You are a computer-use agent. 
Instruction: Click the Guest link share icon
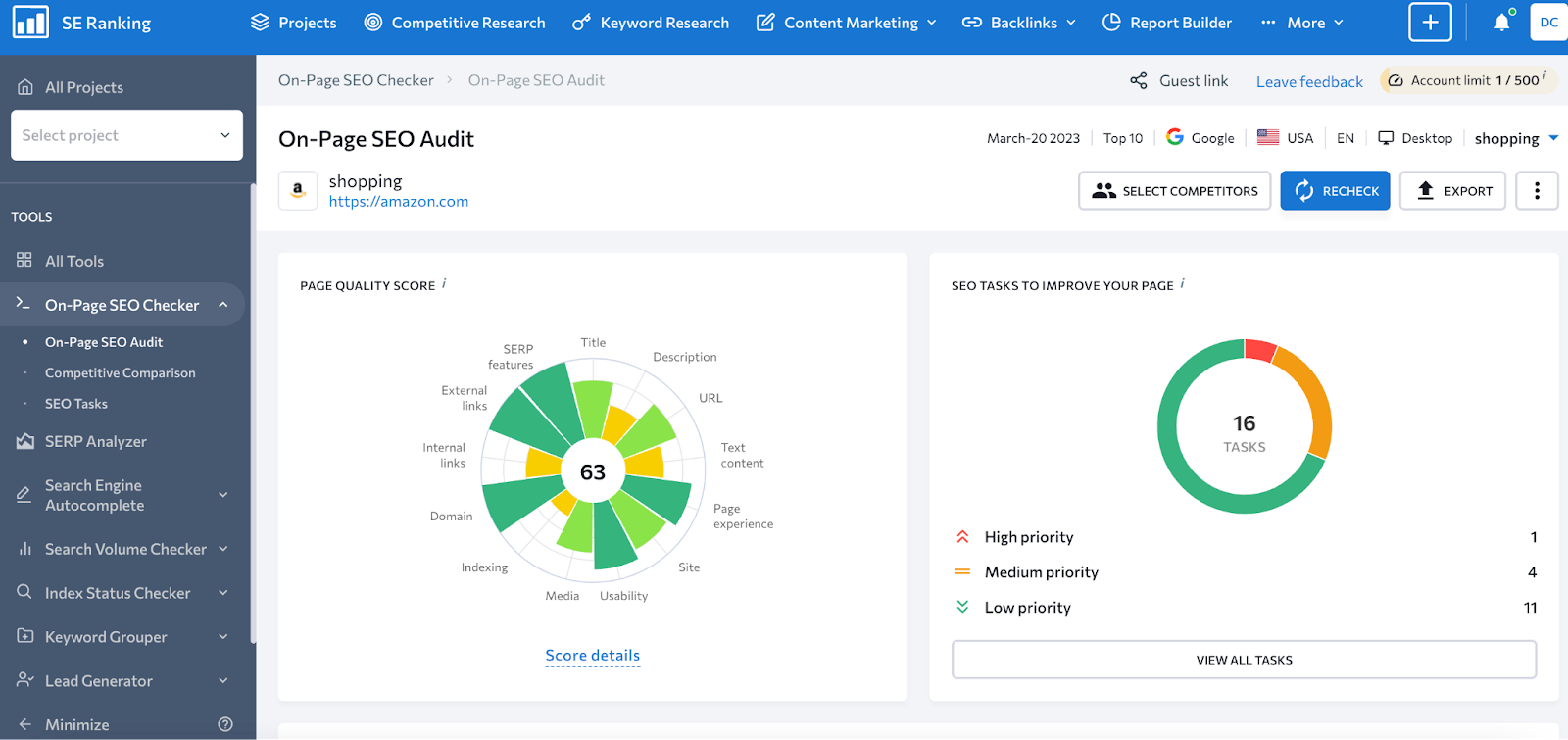[1138, 80]
